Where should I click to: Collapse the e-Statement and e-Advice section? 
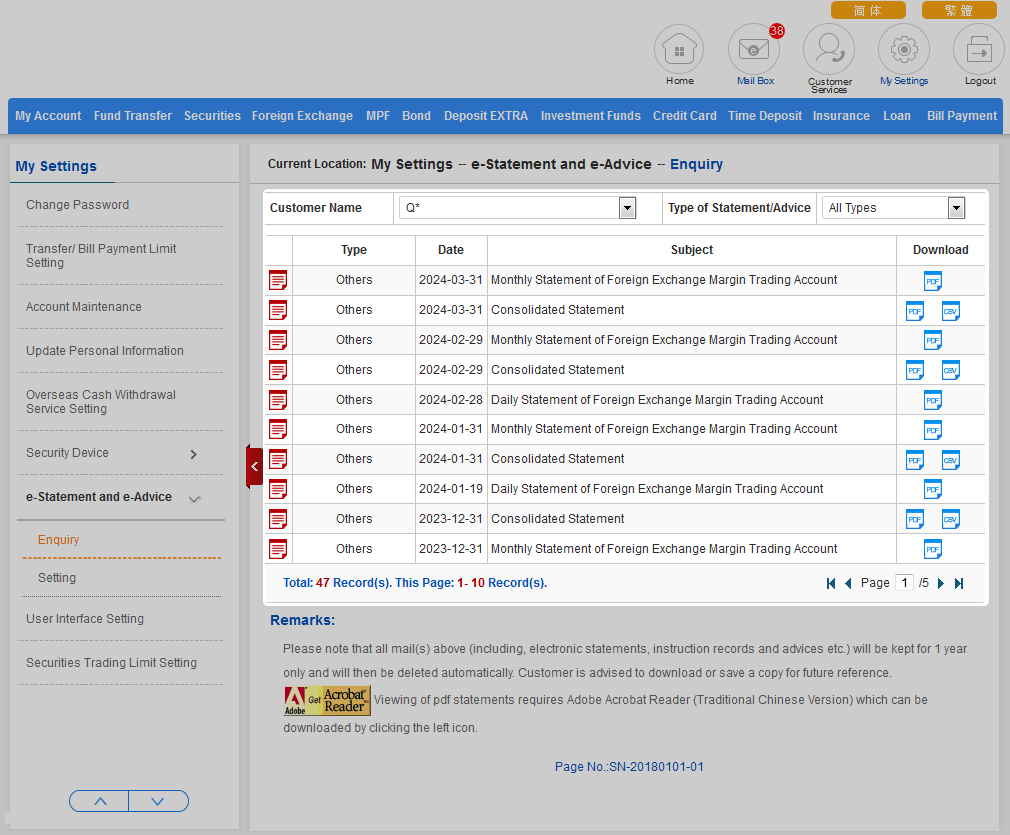pyautogui.click(x=195, y=498)
